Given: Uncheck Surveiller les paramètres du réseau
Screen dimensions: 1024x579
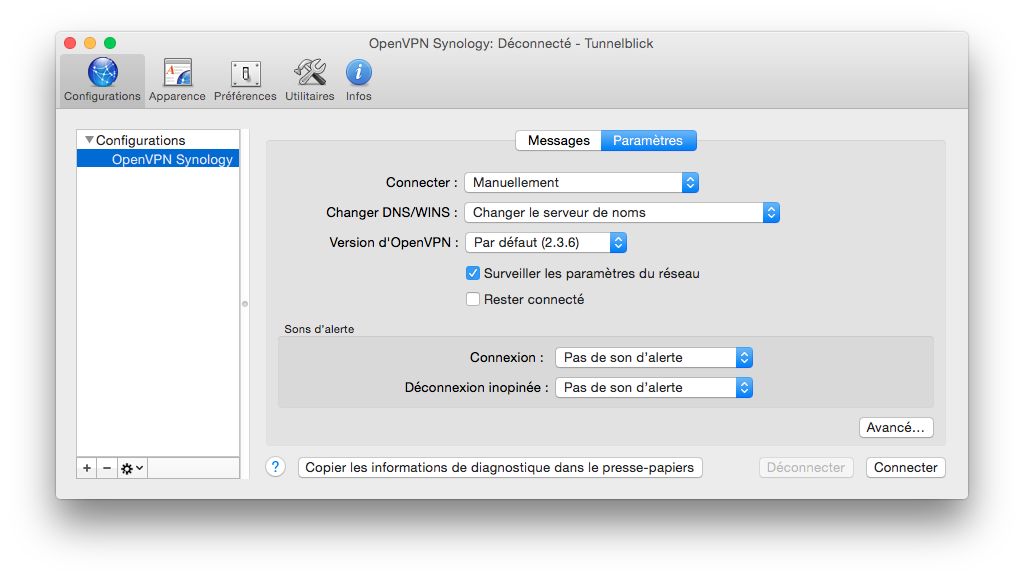Looking at the screenshot, I should point(473,274).
